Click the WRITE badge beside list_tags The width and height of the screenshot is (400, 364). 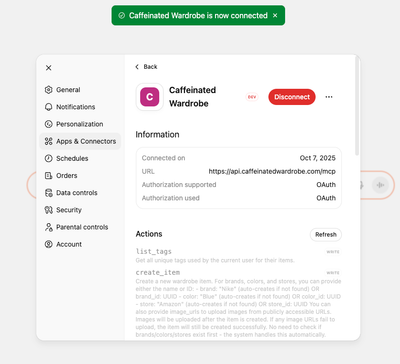click(x=333, y=252)
